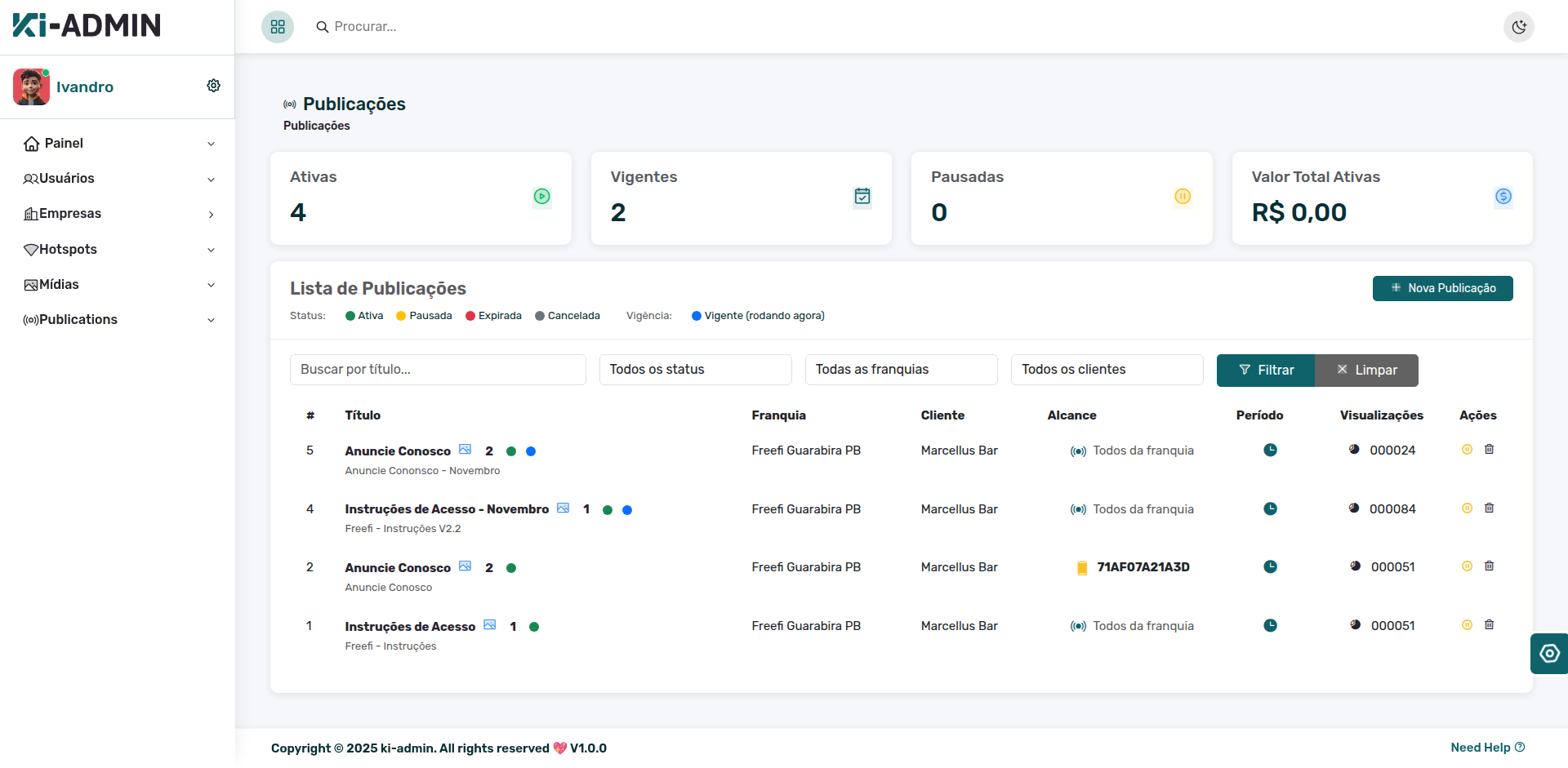
Task: Open the Todas as franquias dropdown
Action: tap(901, 370)
